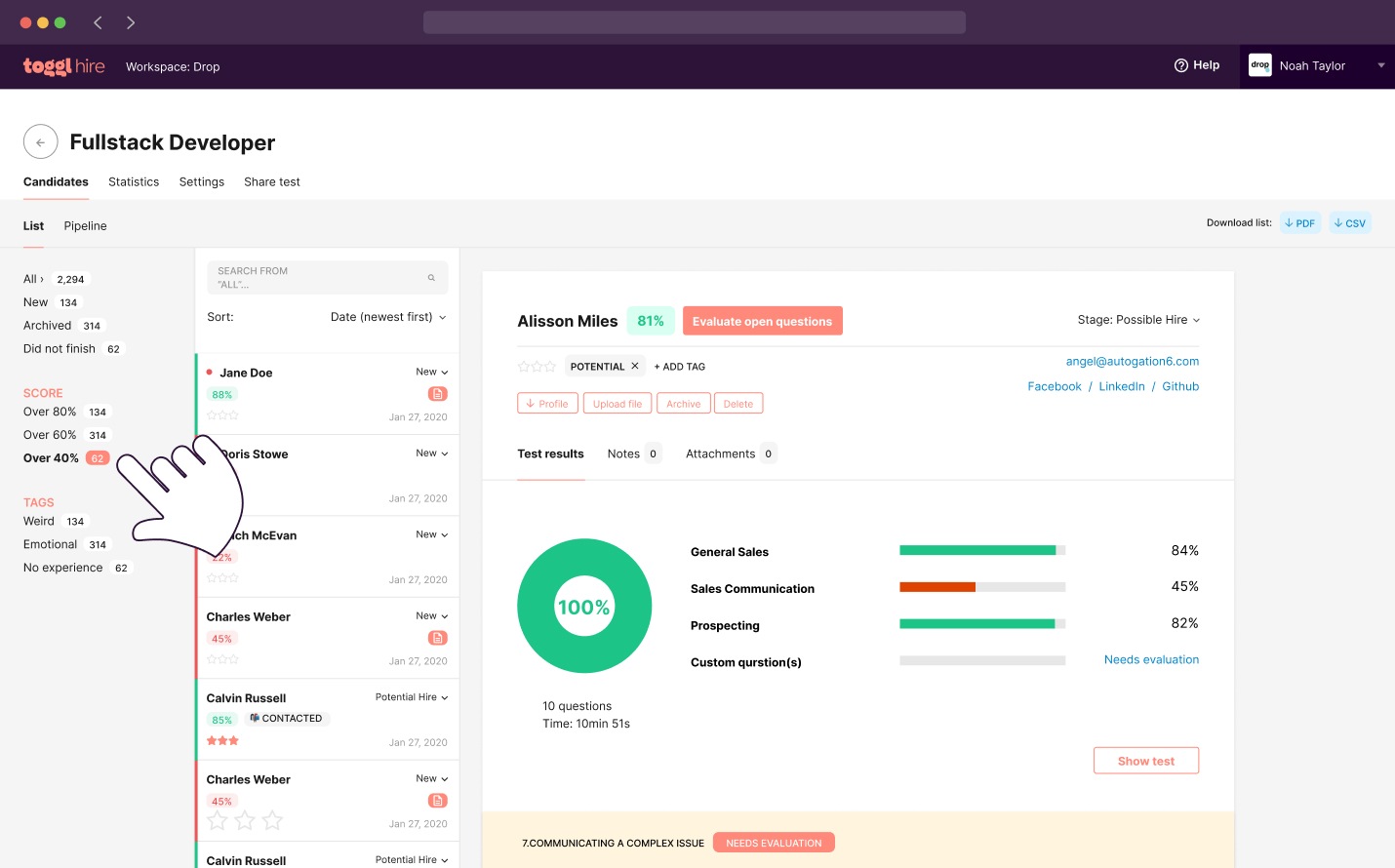
Task: Open the angel@autogation6.com email link
Action: pos(1133,361)
